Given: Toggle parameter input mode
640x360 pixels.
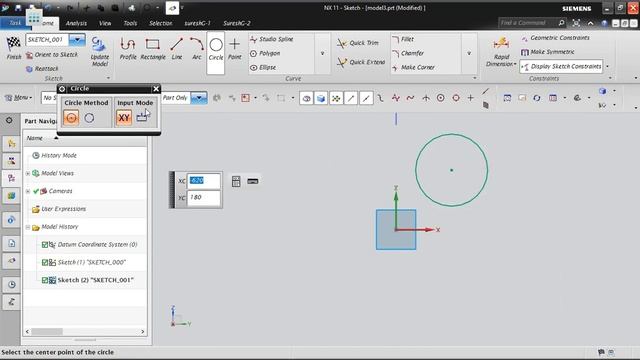Looking at the screenshot, I should [142, 118].
